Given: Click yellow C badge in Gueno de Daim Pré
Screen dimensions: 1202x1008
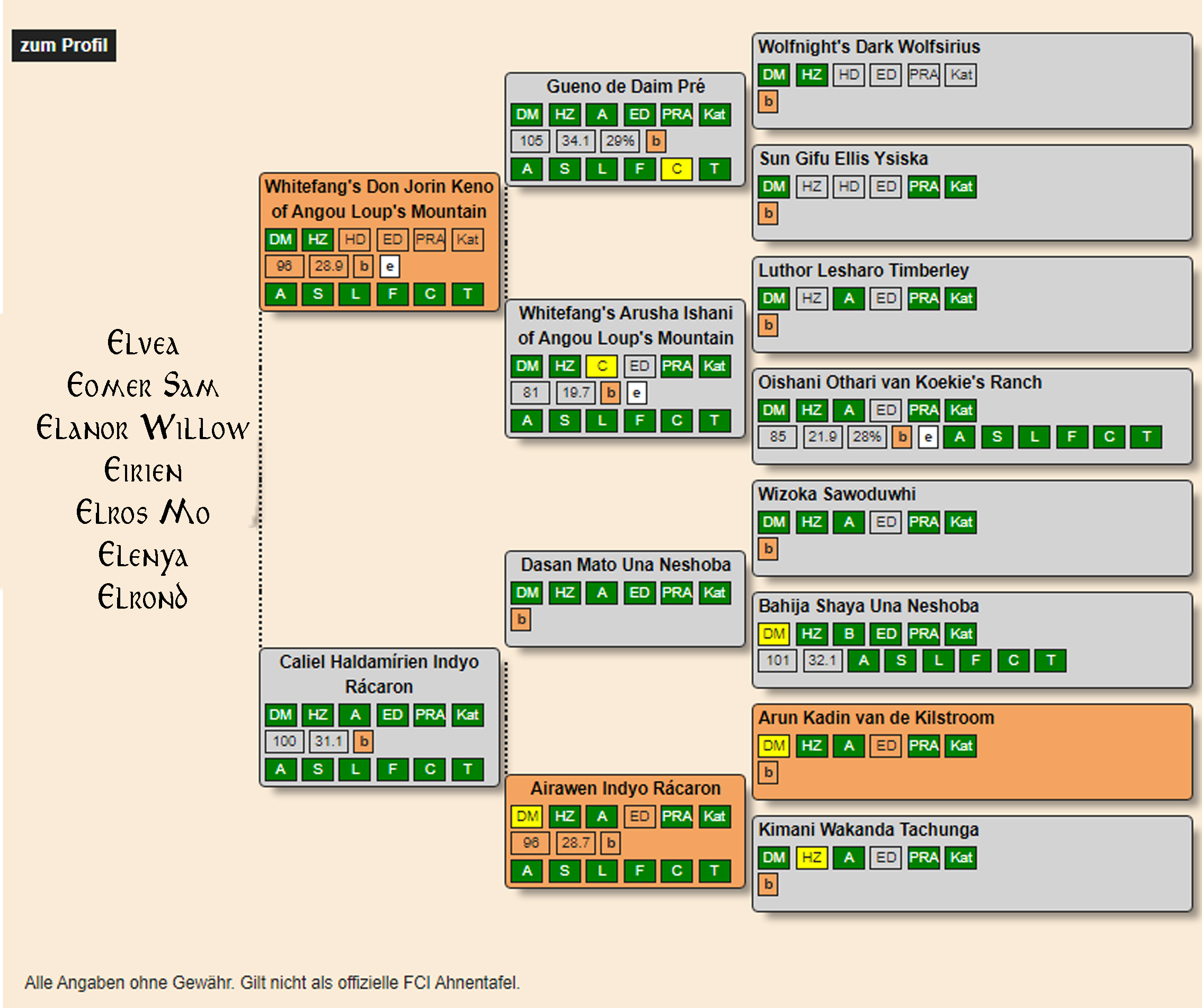Looking at the screenshot, I should pyautogui.click(x=676, y=169).
